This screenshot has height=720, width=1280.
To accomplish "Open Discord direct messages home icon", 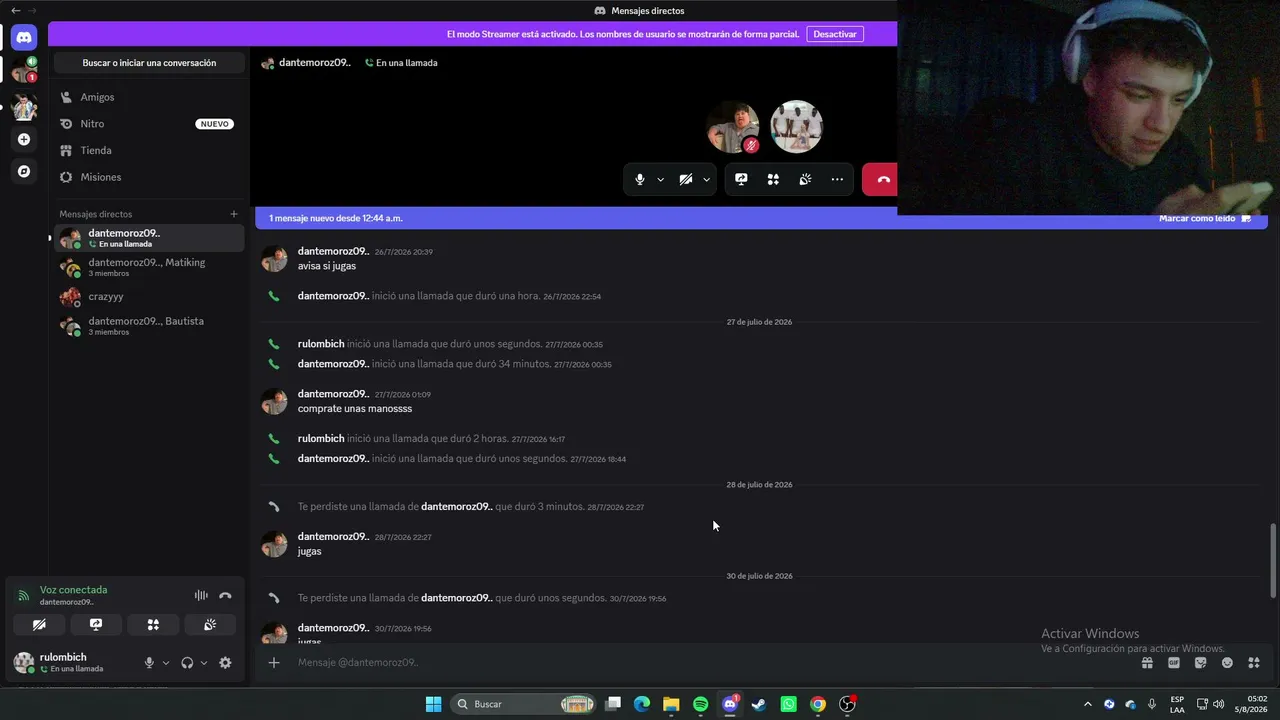I will pos(24,38).
